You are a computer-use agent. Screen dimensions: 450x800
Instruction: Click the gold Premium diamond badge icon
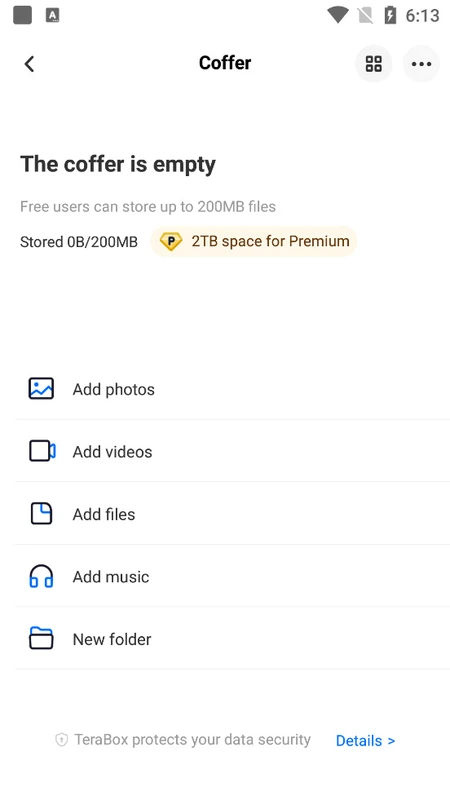pyautogui.click(x=170, y=241)
